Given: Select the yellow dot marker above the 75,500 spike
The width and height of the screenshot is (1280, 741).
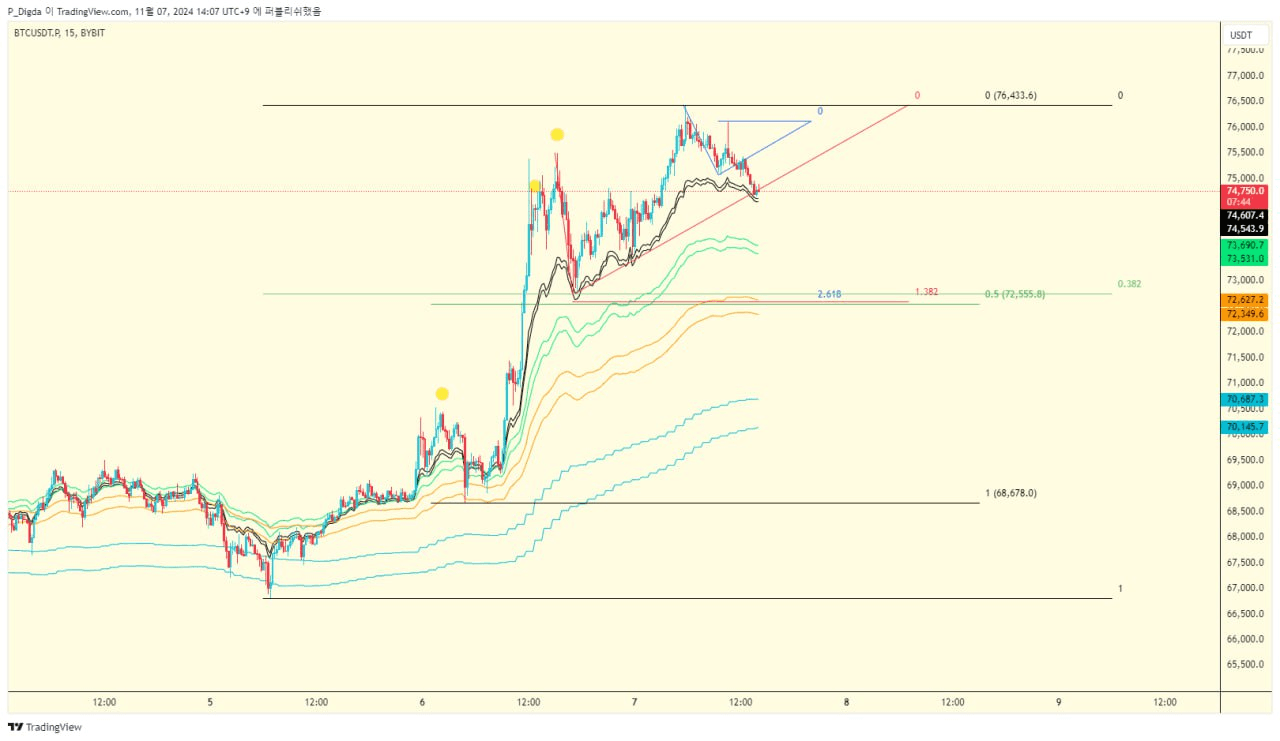Looking at the screenshot, I should (x=557, y=134).
